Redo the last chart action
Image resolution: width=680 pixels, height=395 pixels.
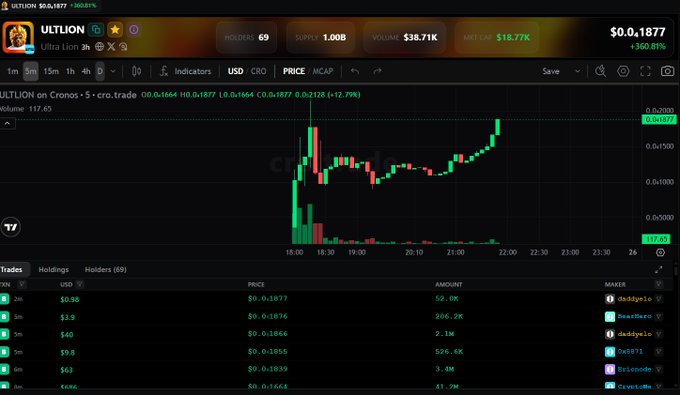[x=377, y=71]
